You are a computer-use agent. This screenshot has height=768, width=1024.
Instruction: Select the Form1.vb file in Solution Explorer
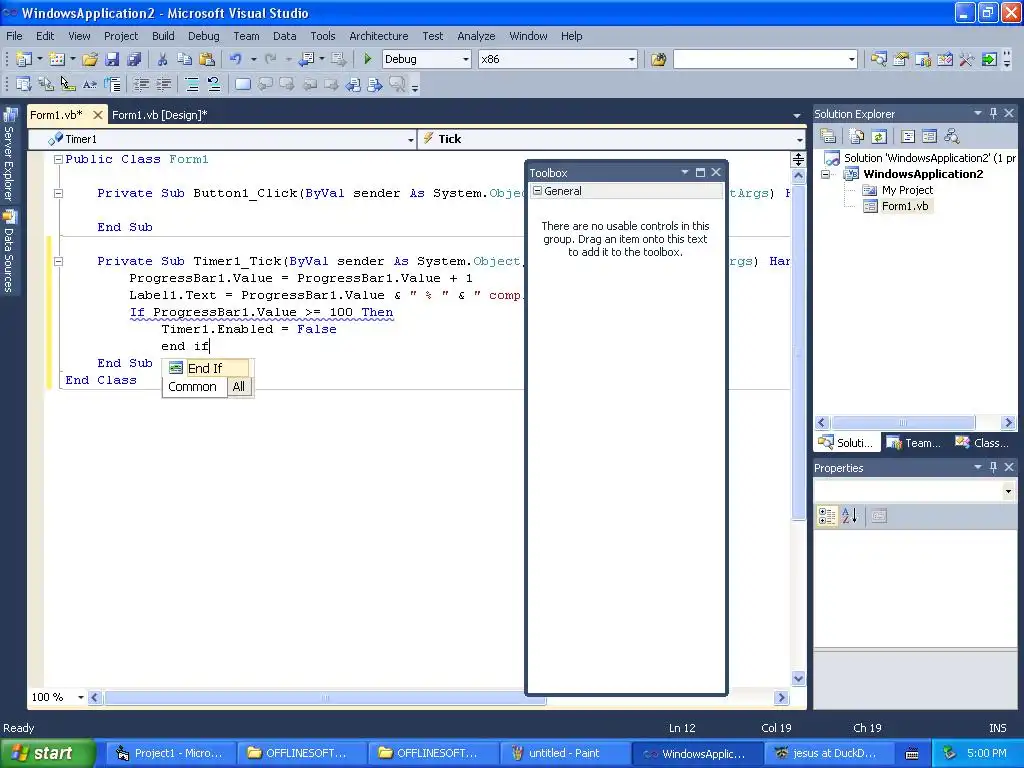(904, 206)
